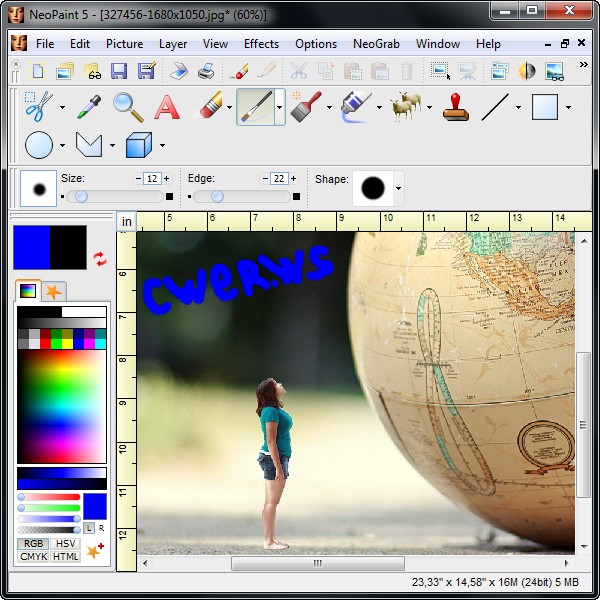Click the printer icon in toolbar
This screenshot has width=600, height=600.
pyautogui.click(x=205, y=71)
